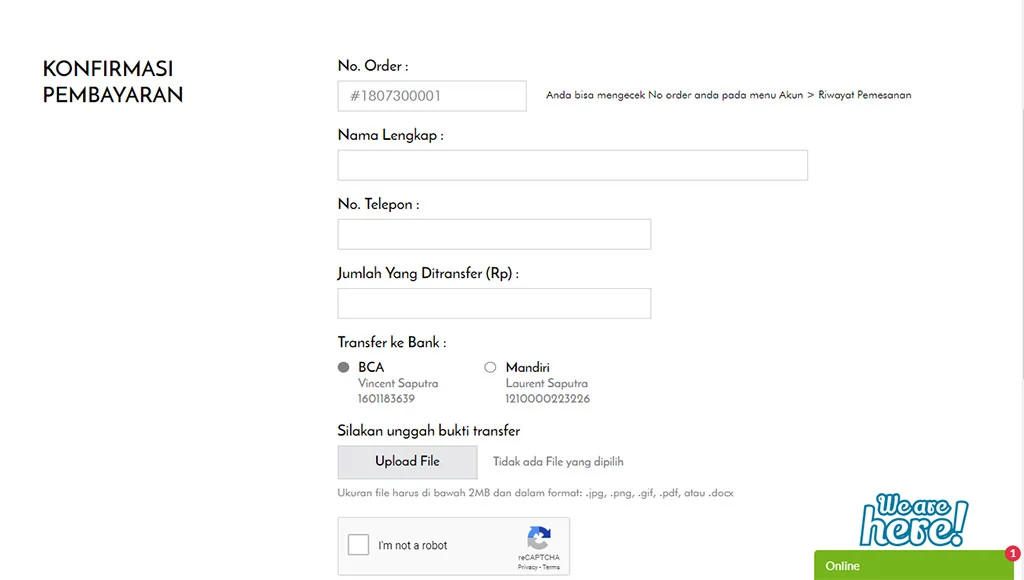
Task: Check the I'm not a robot box
Action: point(358,545)
